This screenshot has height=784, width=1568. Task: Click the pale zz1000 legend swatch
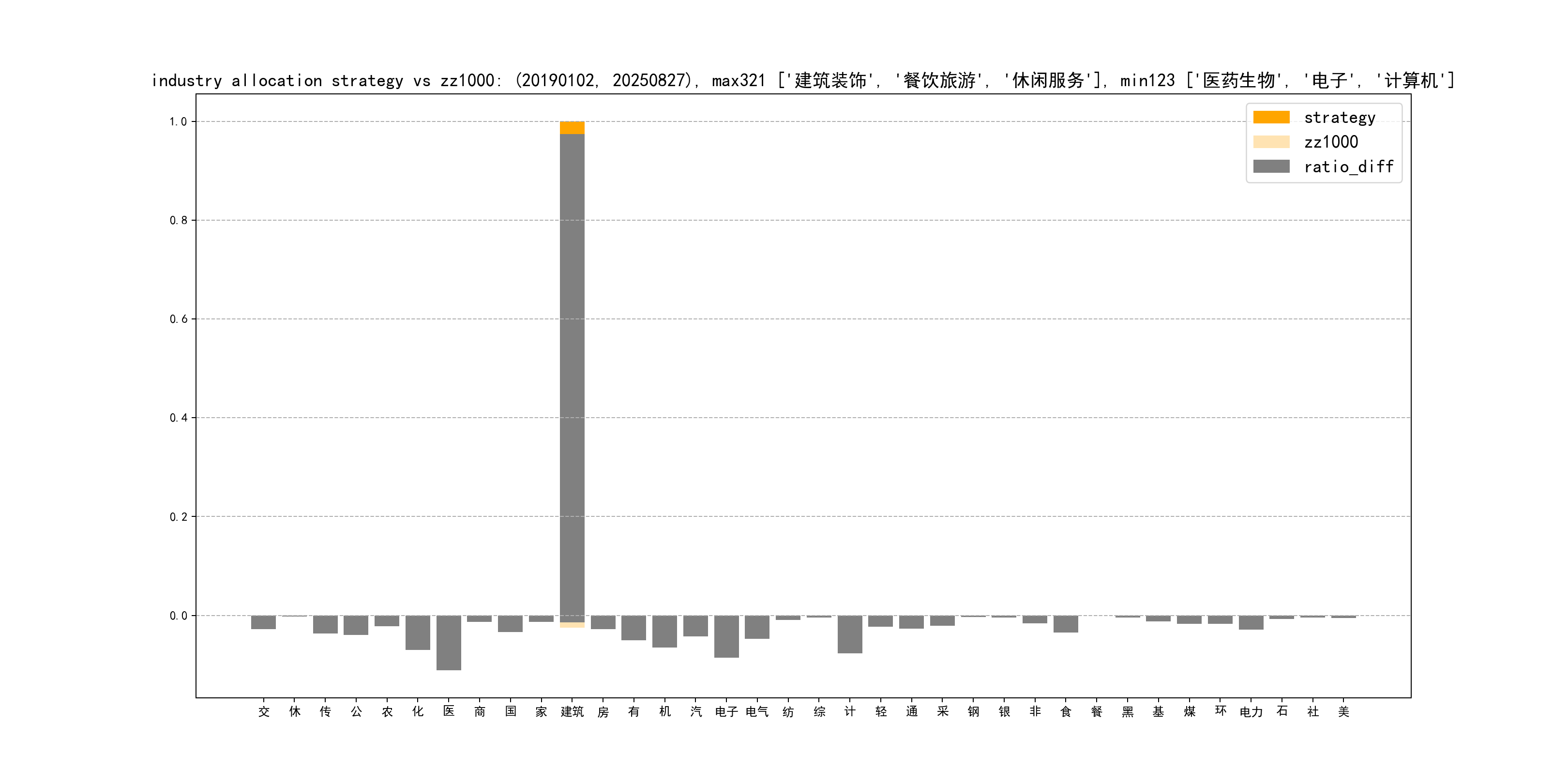coord(1271,142)
